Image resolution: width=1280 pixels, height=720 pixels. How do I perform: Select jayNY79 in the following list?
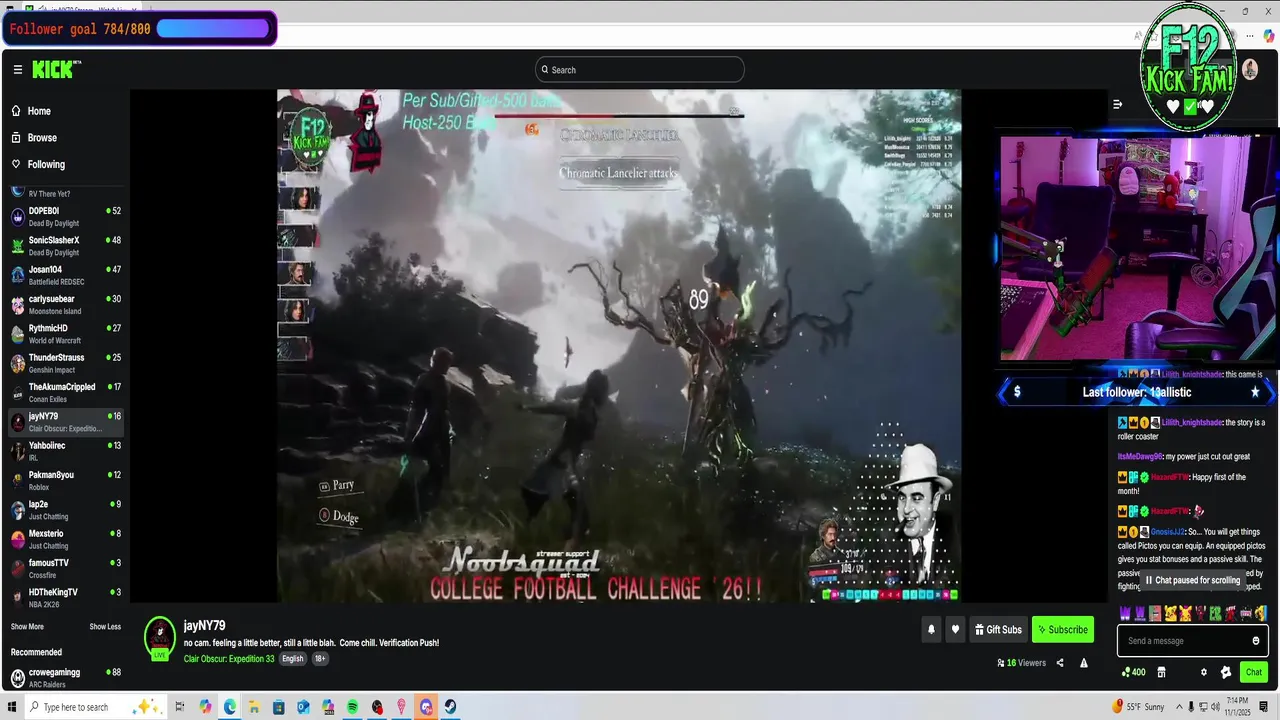(x=65, y=422)
